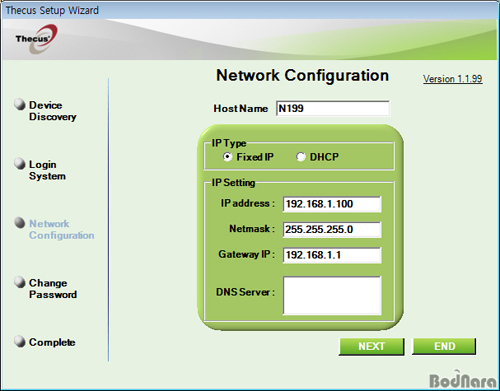
Task: Select the Fixed IP radio button
Action: (228, 157)
